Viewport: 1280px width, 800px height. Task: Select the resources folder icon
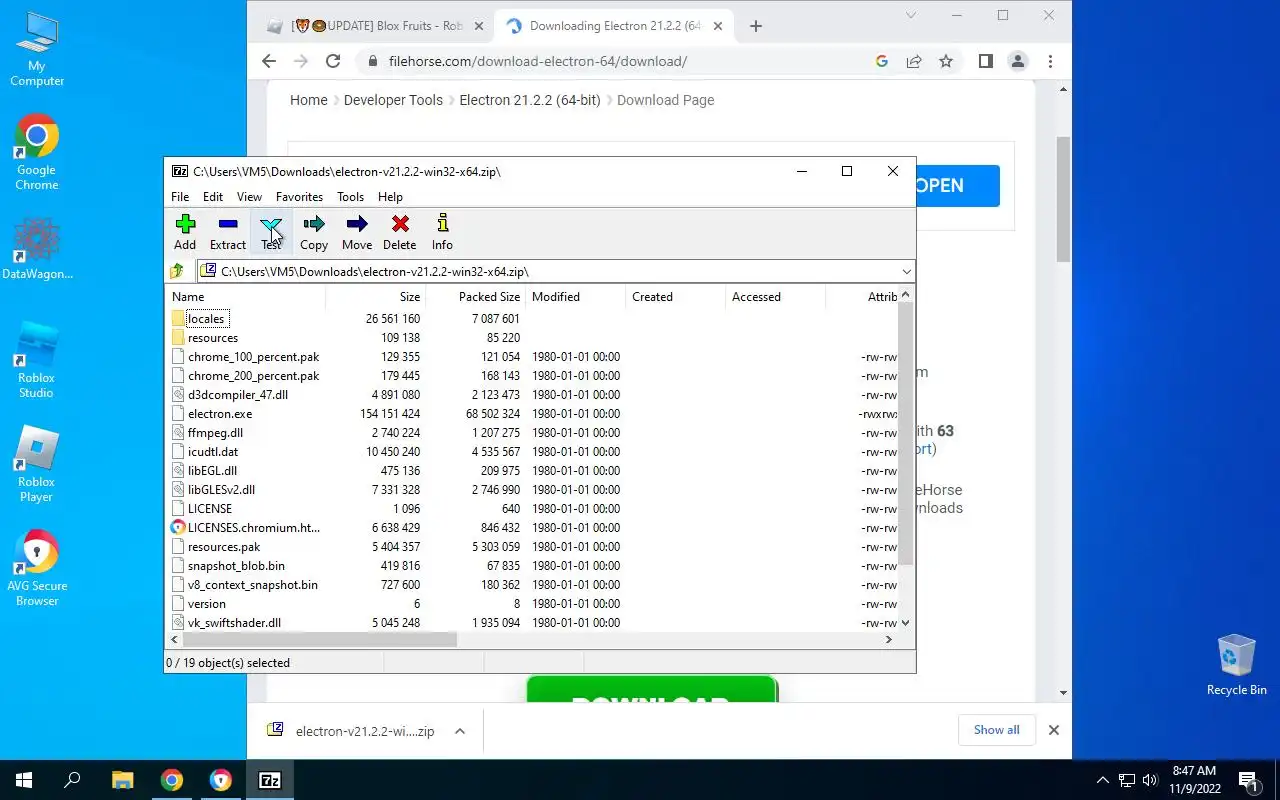click(178, 337)
